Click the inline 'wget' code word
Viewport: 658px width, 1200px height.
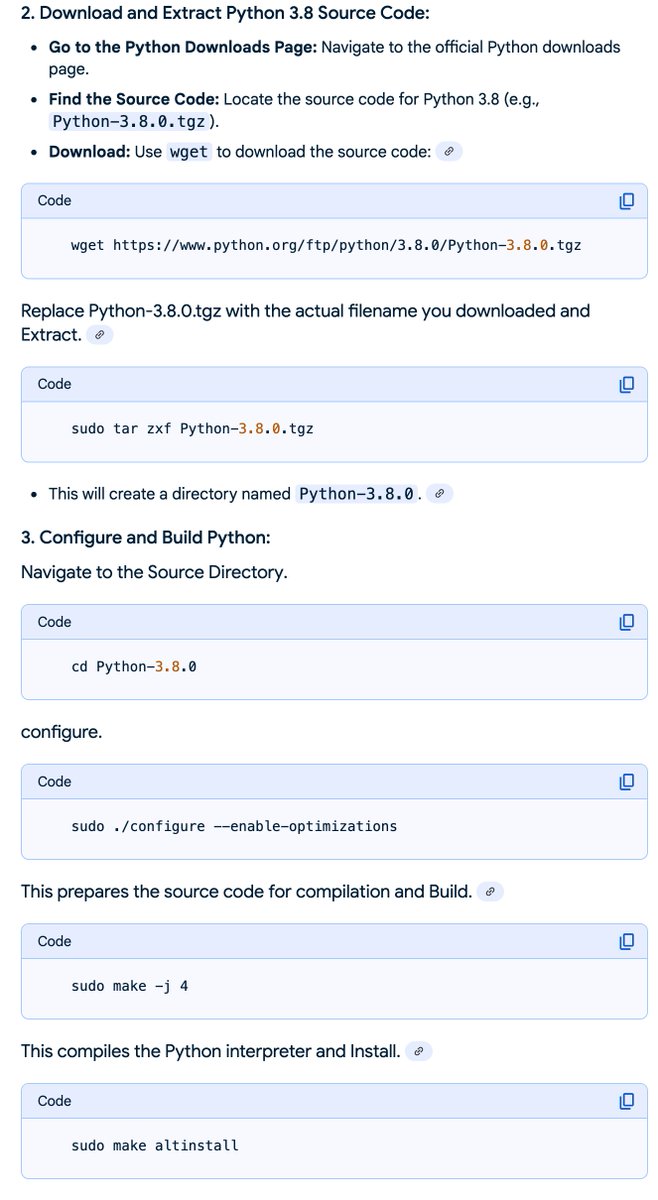click(189, 152)
